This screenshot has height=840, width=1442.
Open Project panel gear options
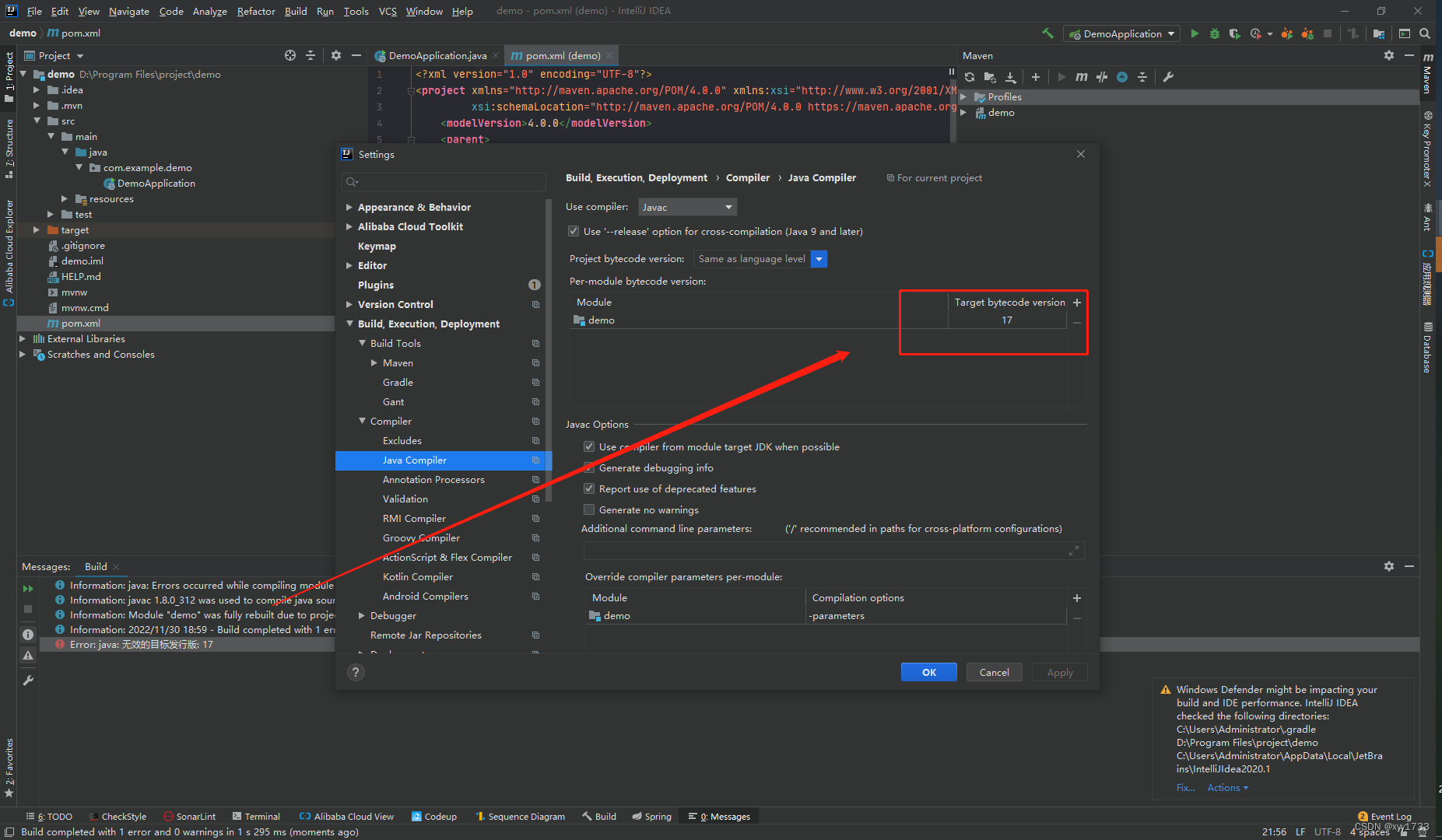[336, 55]
